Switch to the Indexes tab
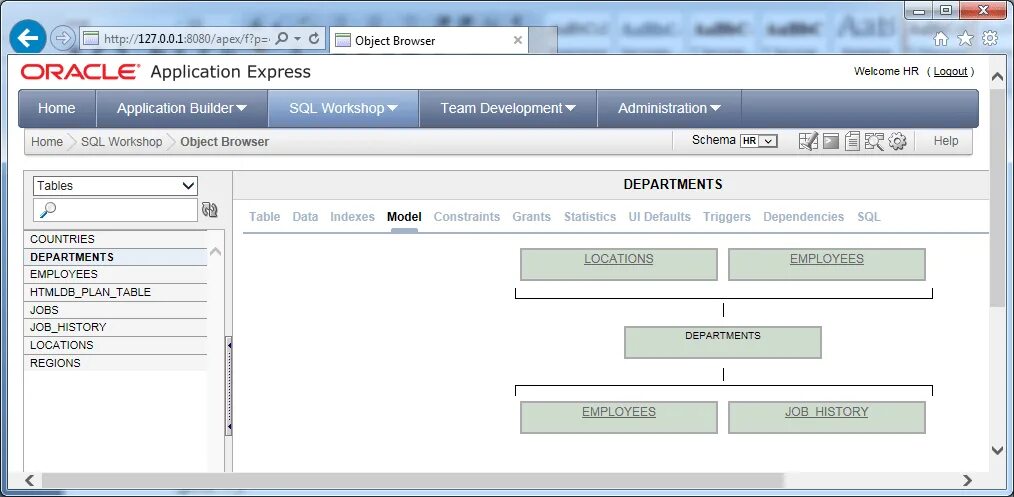 tap(352, 217)
